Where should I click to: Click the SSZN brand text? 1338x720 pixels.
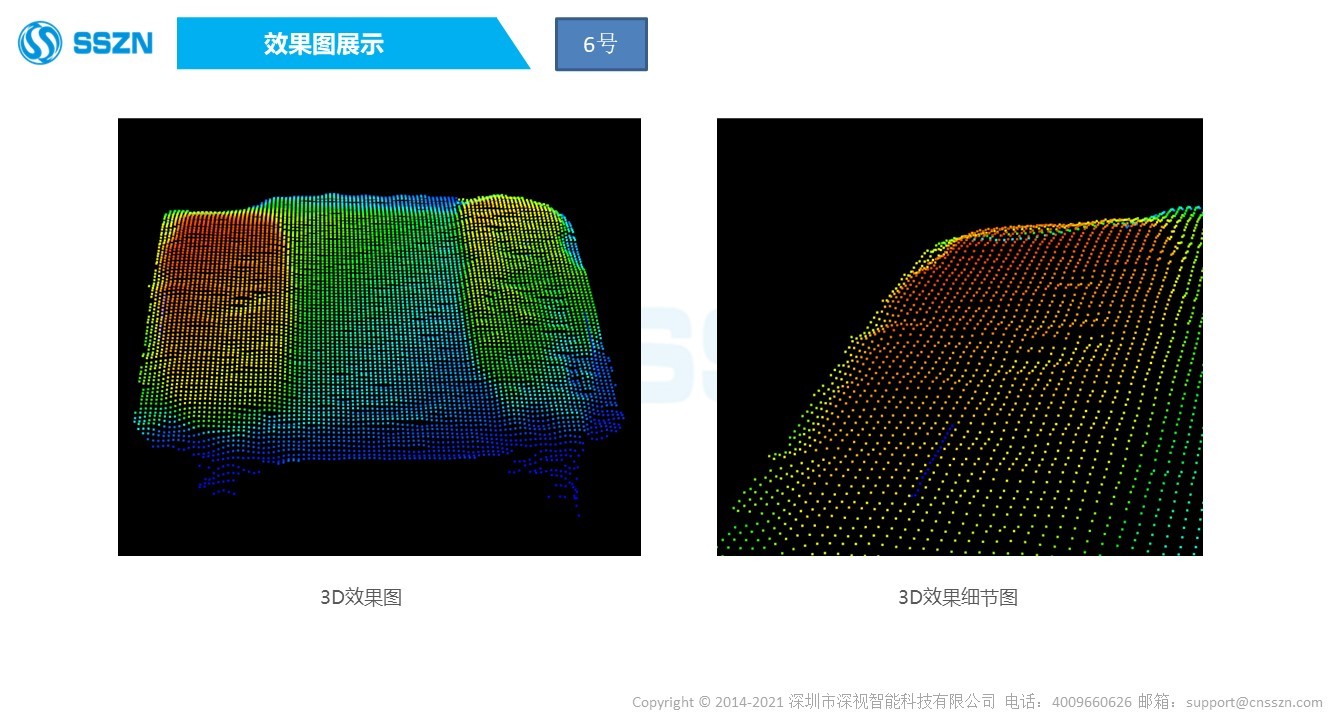coord(112,43)
